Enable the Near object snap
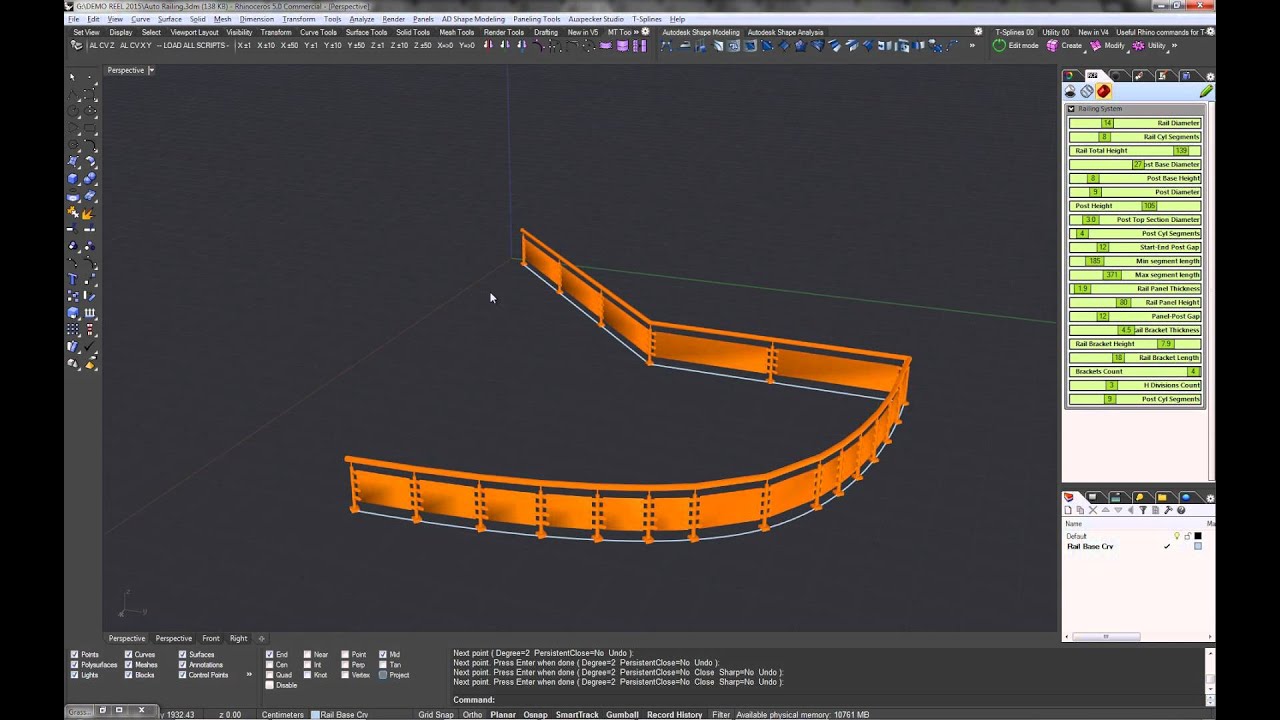Viewport: 1280px width, 720px height. [307, 655]
